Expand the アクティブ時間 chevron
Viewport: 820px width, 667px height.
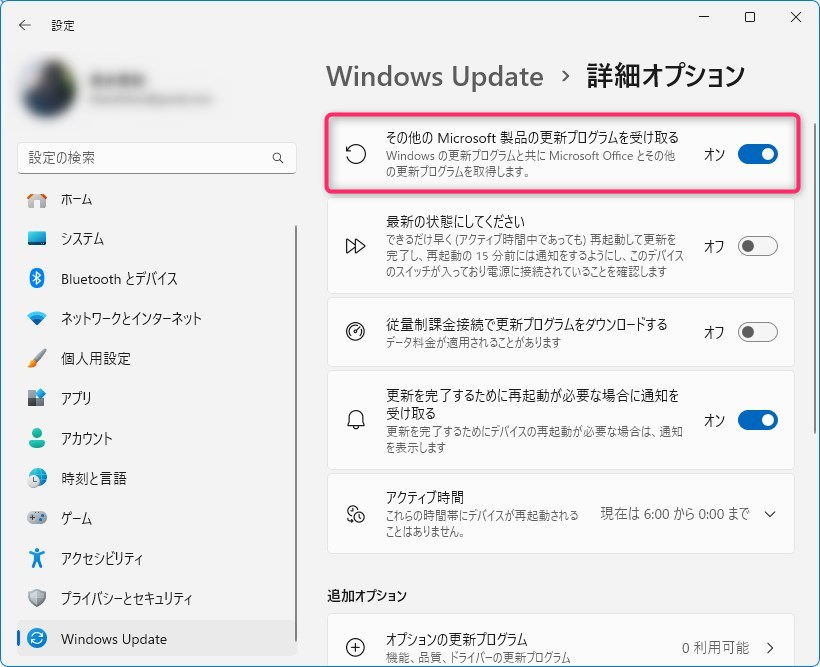point(769,514)
